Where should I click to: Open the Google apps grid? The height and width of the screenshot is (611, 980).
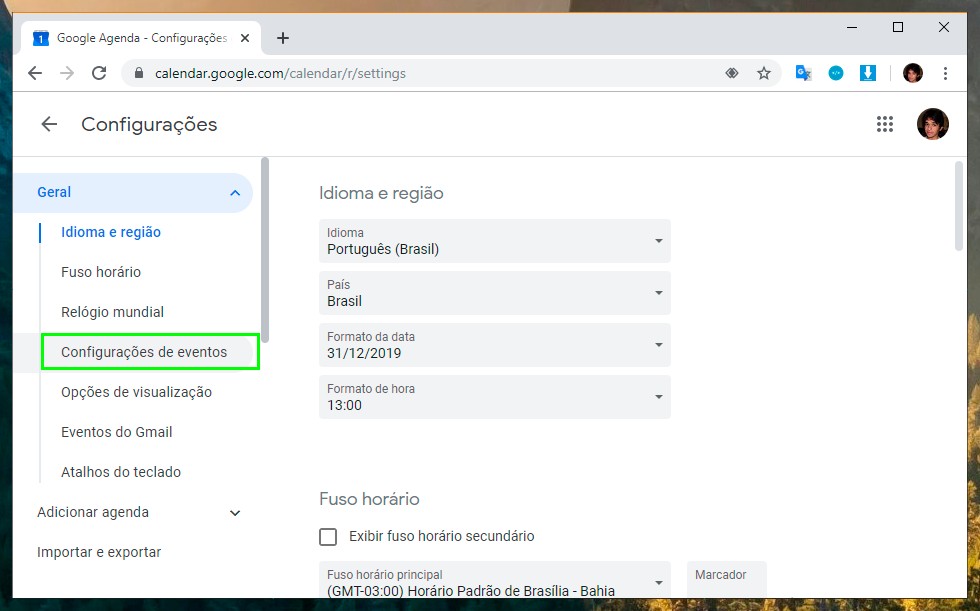pos(884,124)
